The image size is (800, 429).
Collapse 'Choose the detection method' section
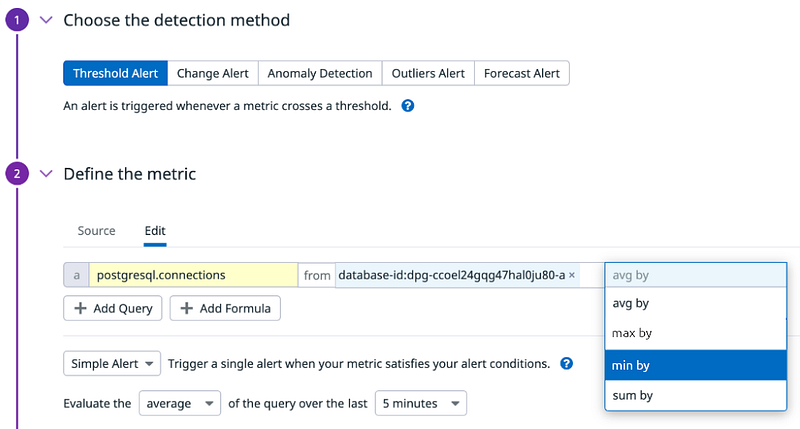(x=45, y=20)
